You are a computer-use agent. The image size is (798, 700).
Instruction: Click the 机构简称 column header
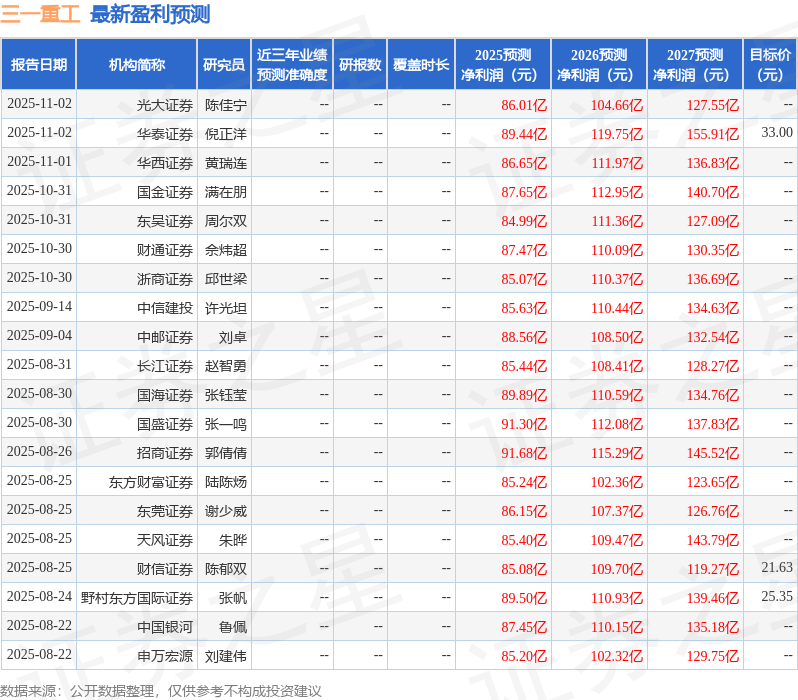(x=136, y=65)
